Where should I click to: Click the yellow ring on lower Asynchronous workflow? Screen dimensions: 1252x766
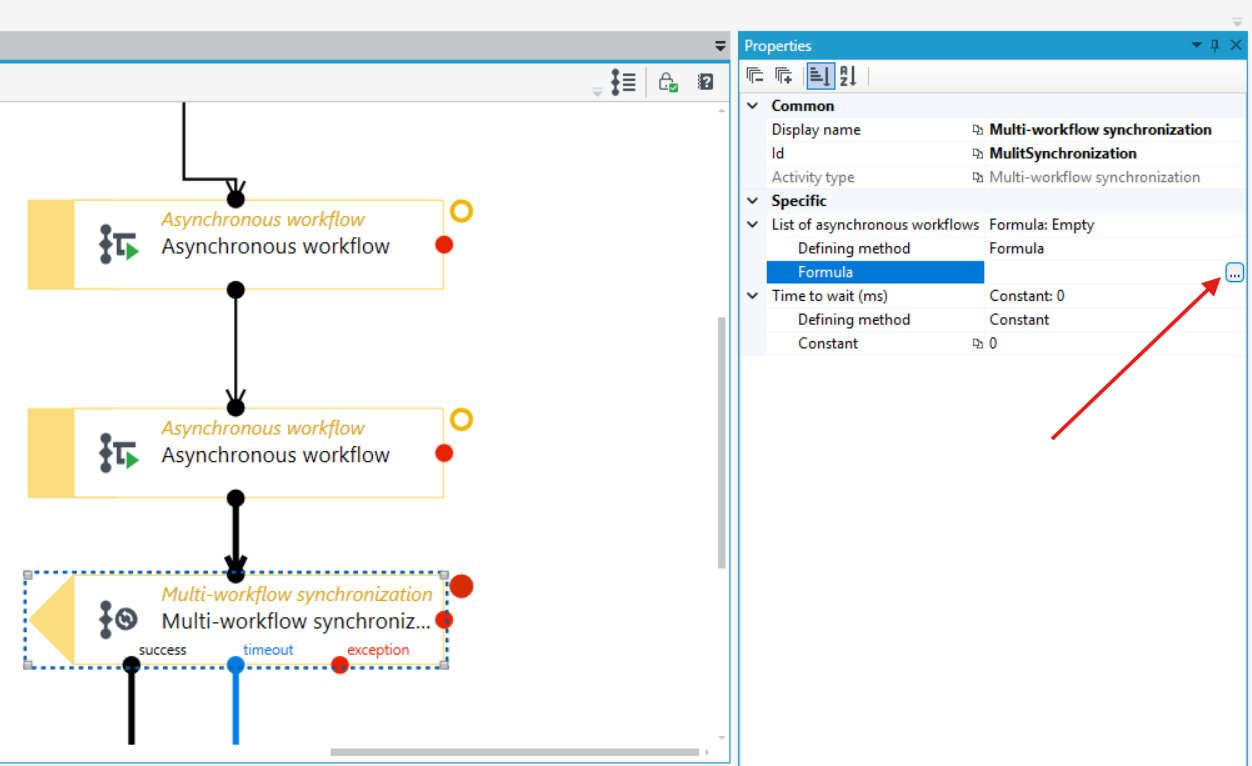coord(461,419)
